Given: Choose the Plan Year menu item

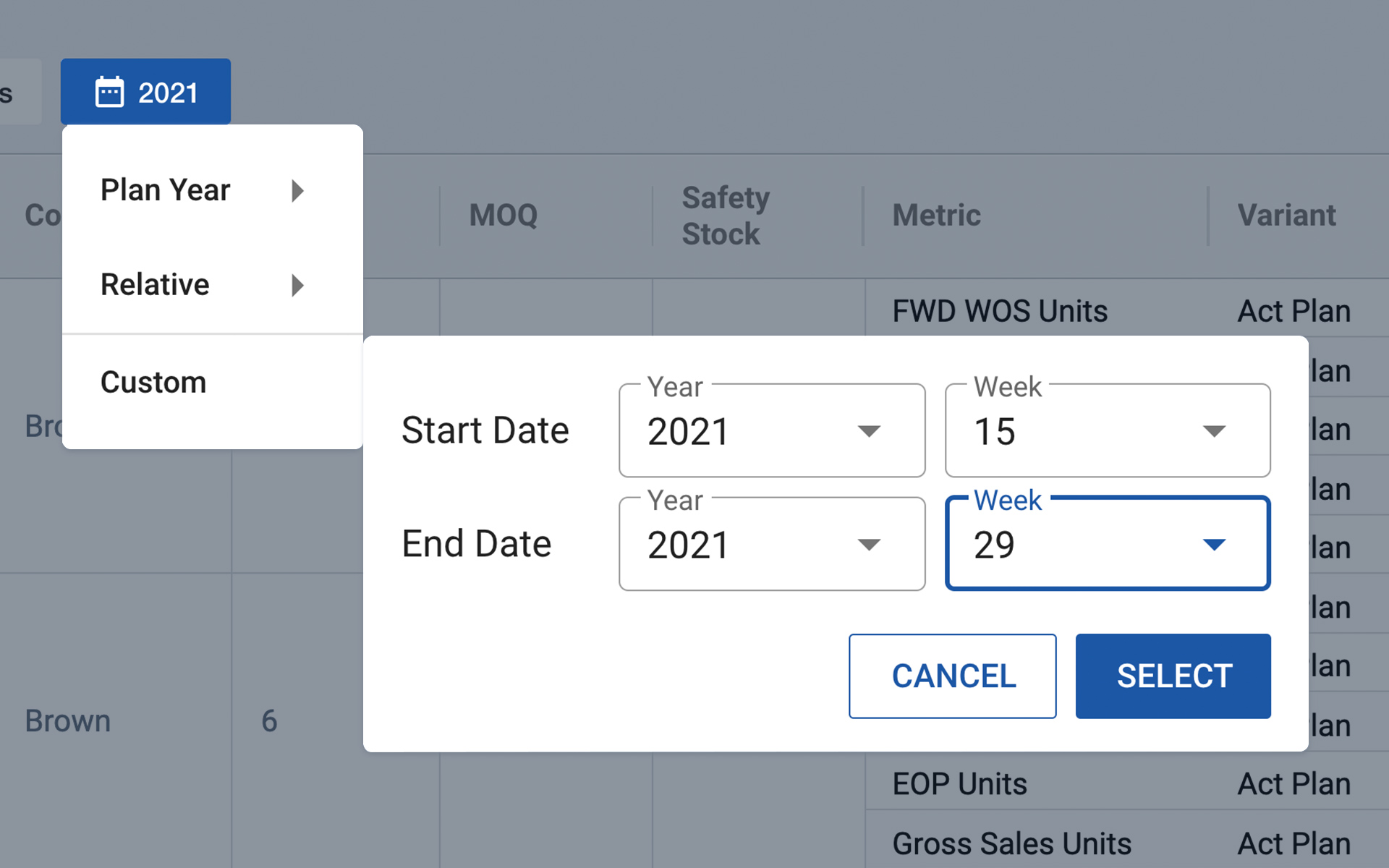Looking at the screenshot, I should pos(213,190).
